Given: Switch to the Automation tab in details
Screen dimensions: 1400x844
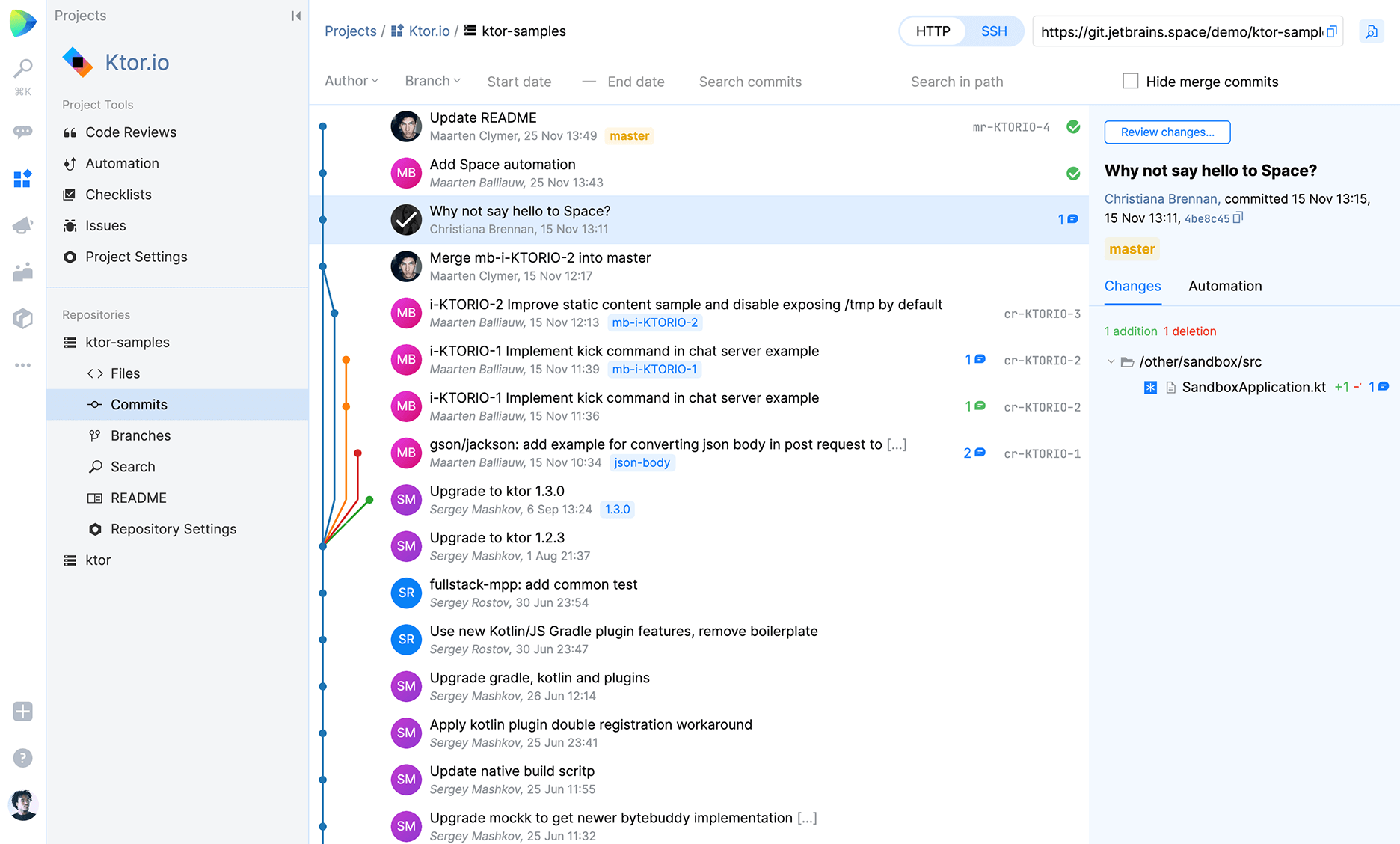Looking at the screenshot, I should click(x=1225, y=286).
